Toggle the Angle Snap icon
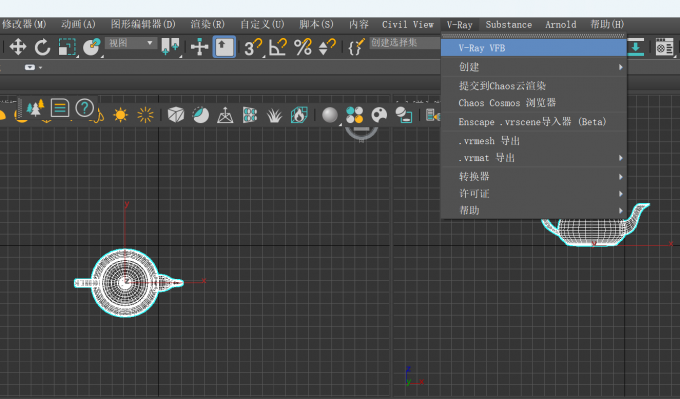Image resolution: width=680 pixels, height=399 pixels. tap(278, 47)
